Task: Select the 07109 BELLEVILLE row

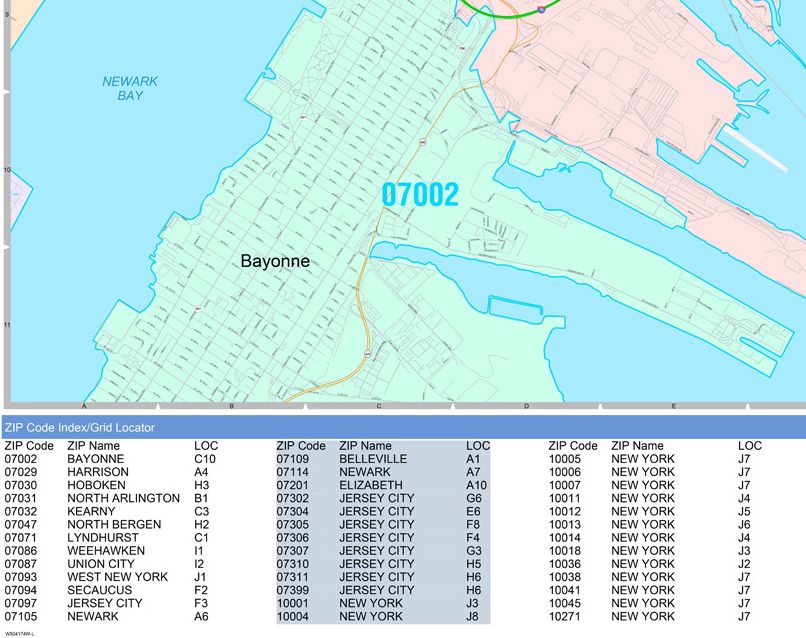Action: 383,459
